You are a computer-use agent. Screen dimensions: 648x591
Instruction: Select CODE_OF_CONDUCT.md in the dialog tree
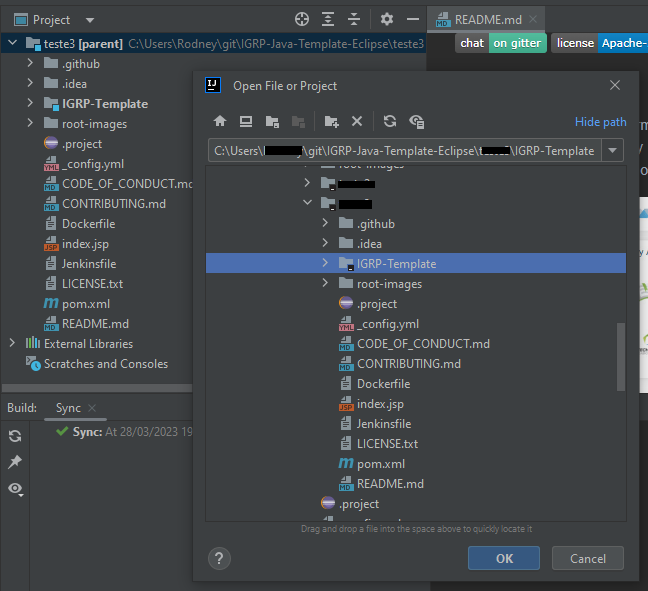pyautogui.click(x=415, y=344)
